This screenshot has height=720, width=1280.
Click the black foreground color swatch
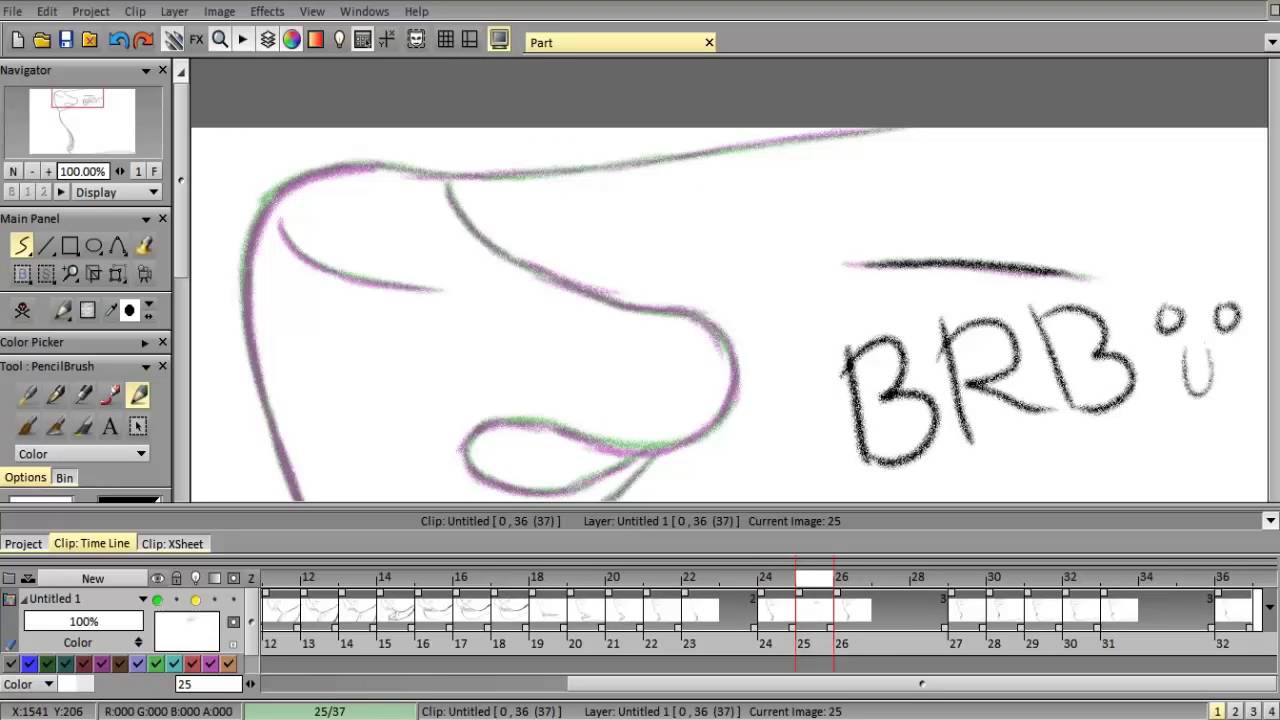pos(128,311)
